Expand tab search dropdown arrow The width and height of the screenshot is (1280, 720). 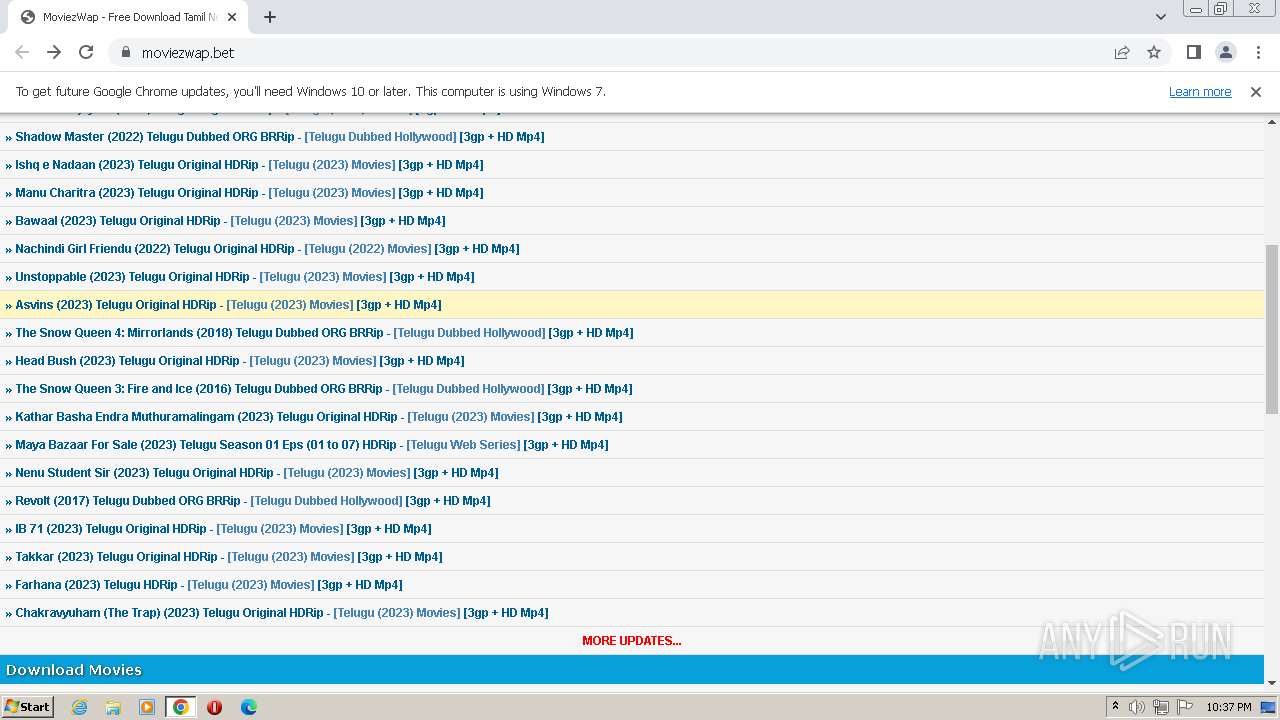tap(1160, 17)
